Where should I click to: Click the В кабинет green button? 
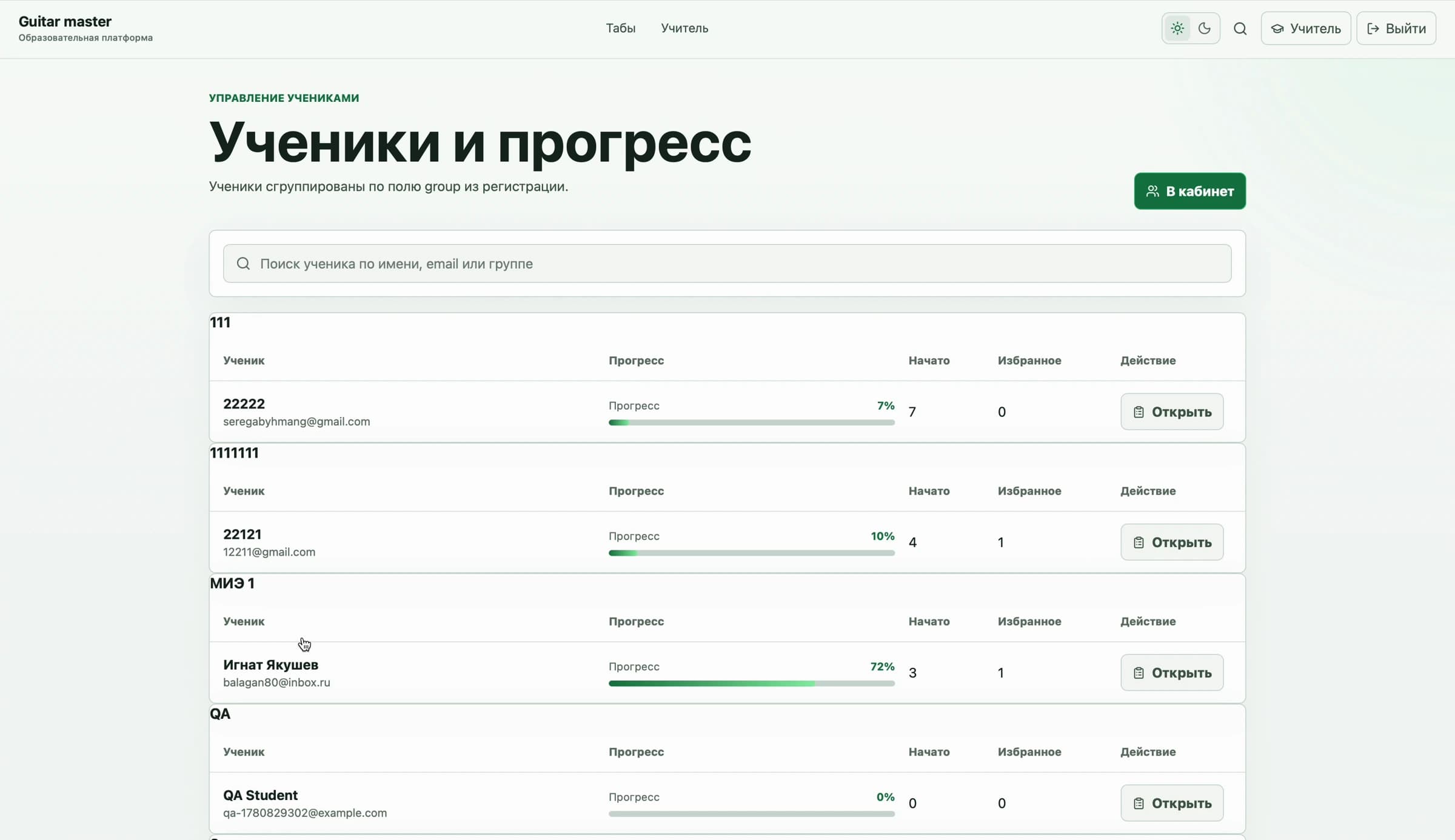click(1190, 191)
